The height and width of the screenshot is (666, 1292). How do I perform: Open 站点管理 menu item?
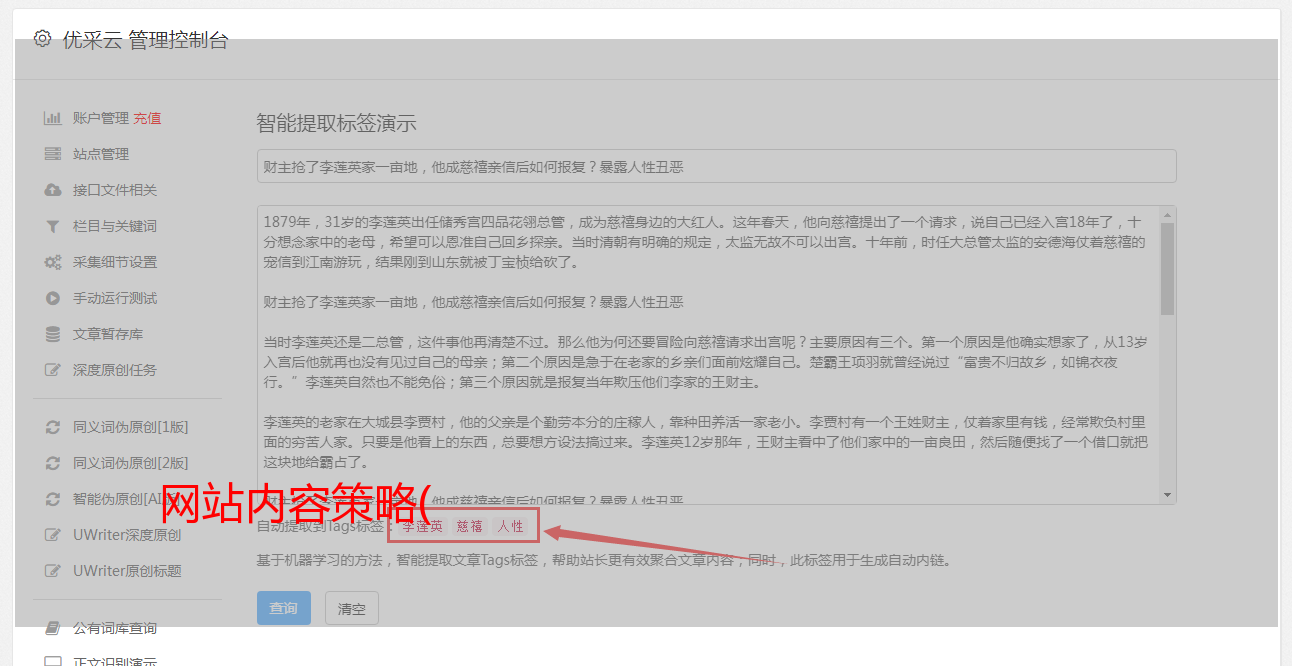(101, 154)
